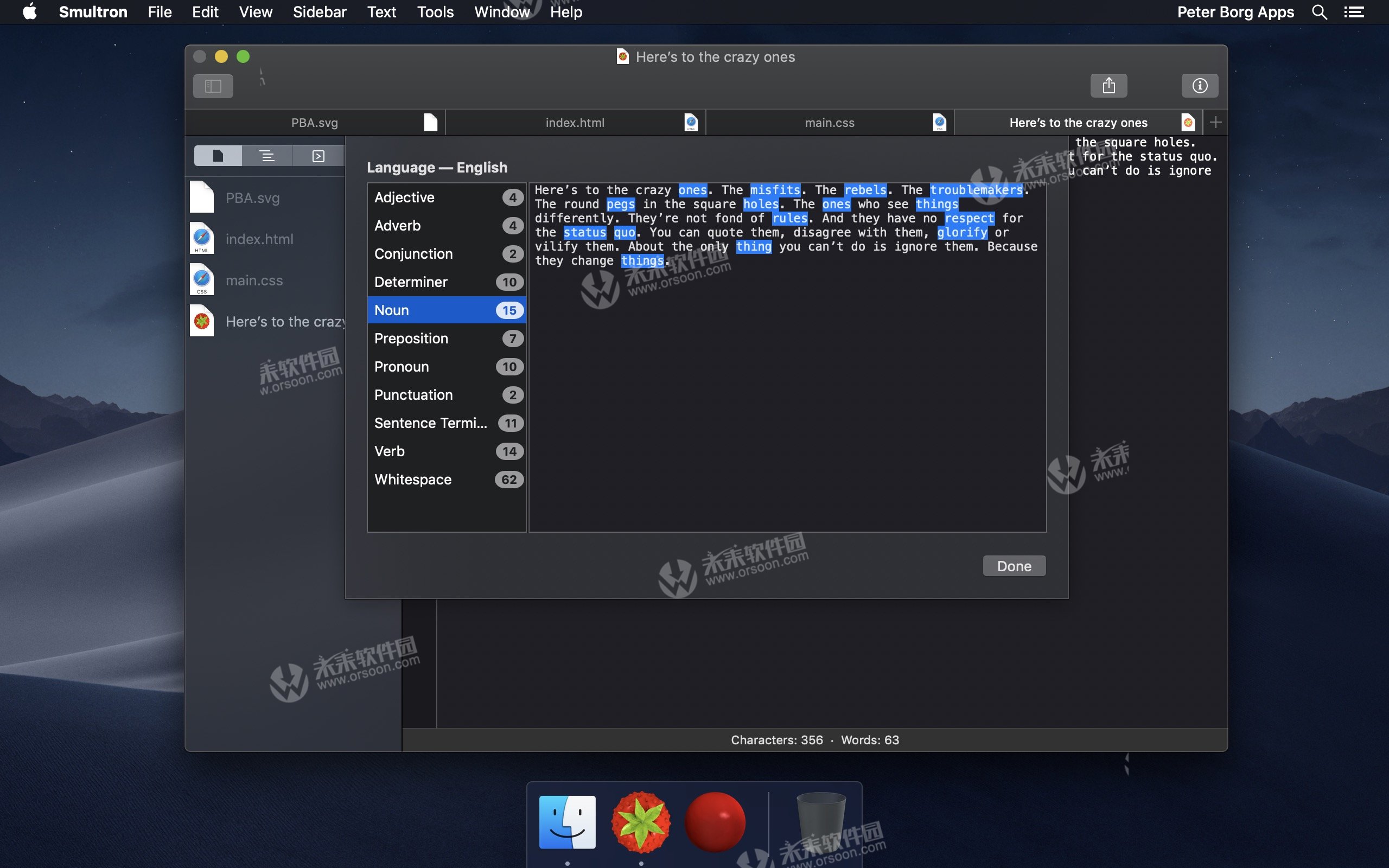This screenshot has width=1389, height=868.
Task: Open the Sidebar menu in menu bar
Action: [x=319, y=12]
